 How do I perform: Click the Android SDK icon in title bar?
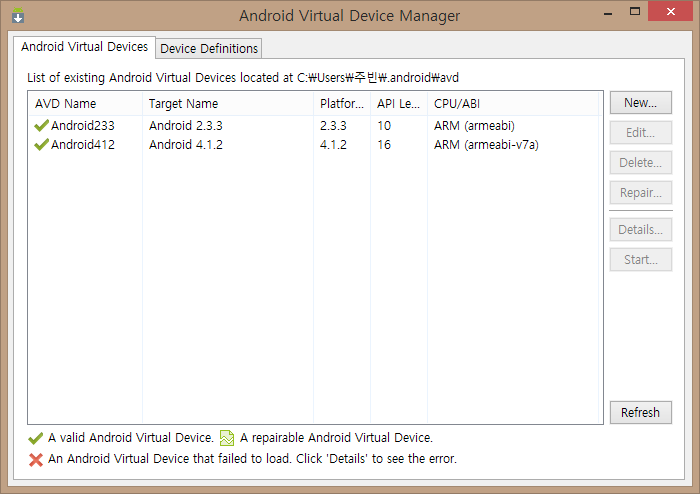[18, 15]
